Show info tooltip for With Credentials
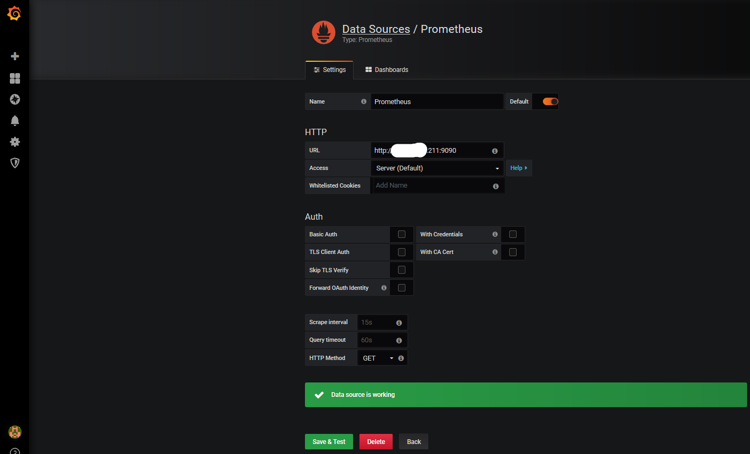The height and width of the screenshot is (454, 750). tap(495, 234)
